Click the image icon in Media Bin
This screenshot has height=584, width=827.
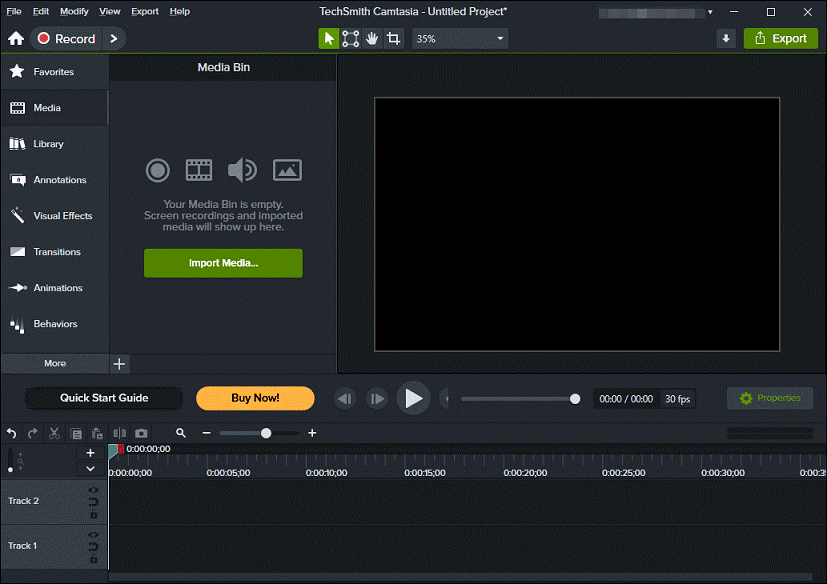pos(287,170)
